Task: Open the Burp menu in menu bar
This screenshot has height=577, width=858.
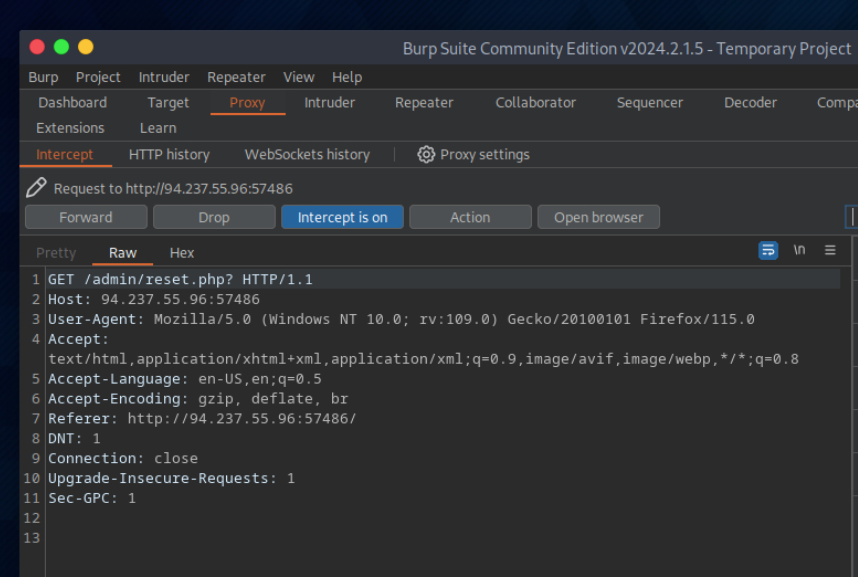Action: (x=43, y=77)
